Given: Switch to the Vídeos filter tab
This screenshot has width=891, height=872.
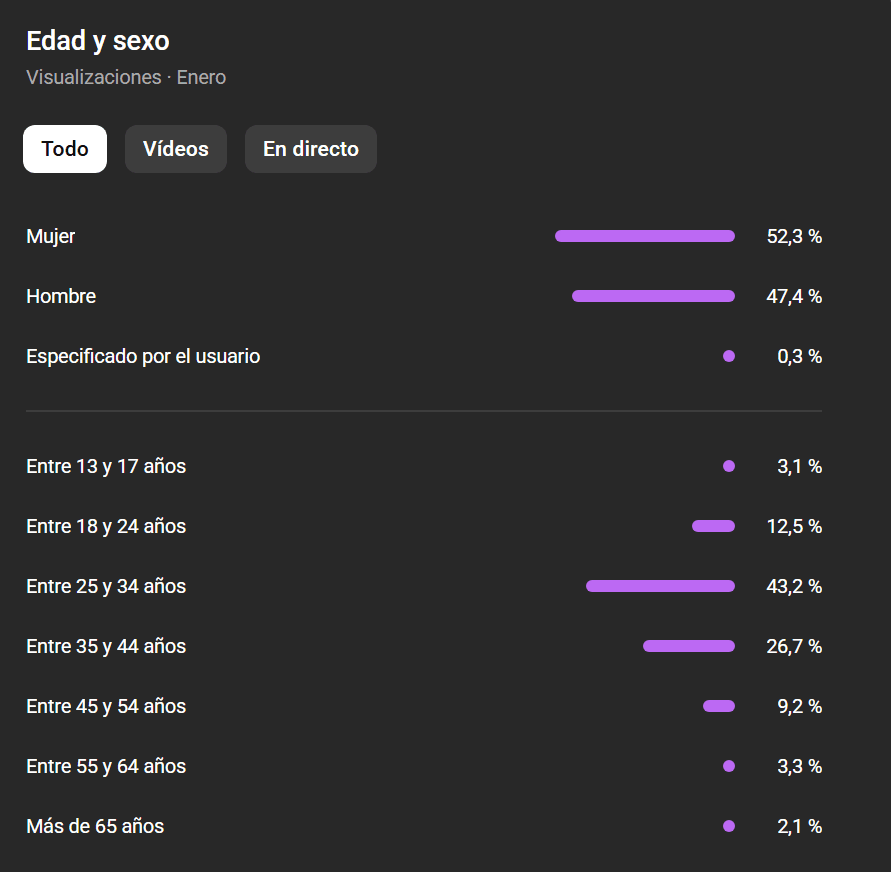Looking at the screenshot, I should tap(175, 148).
